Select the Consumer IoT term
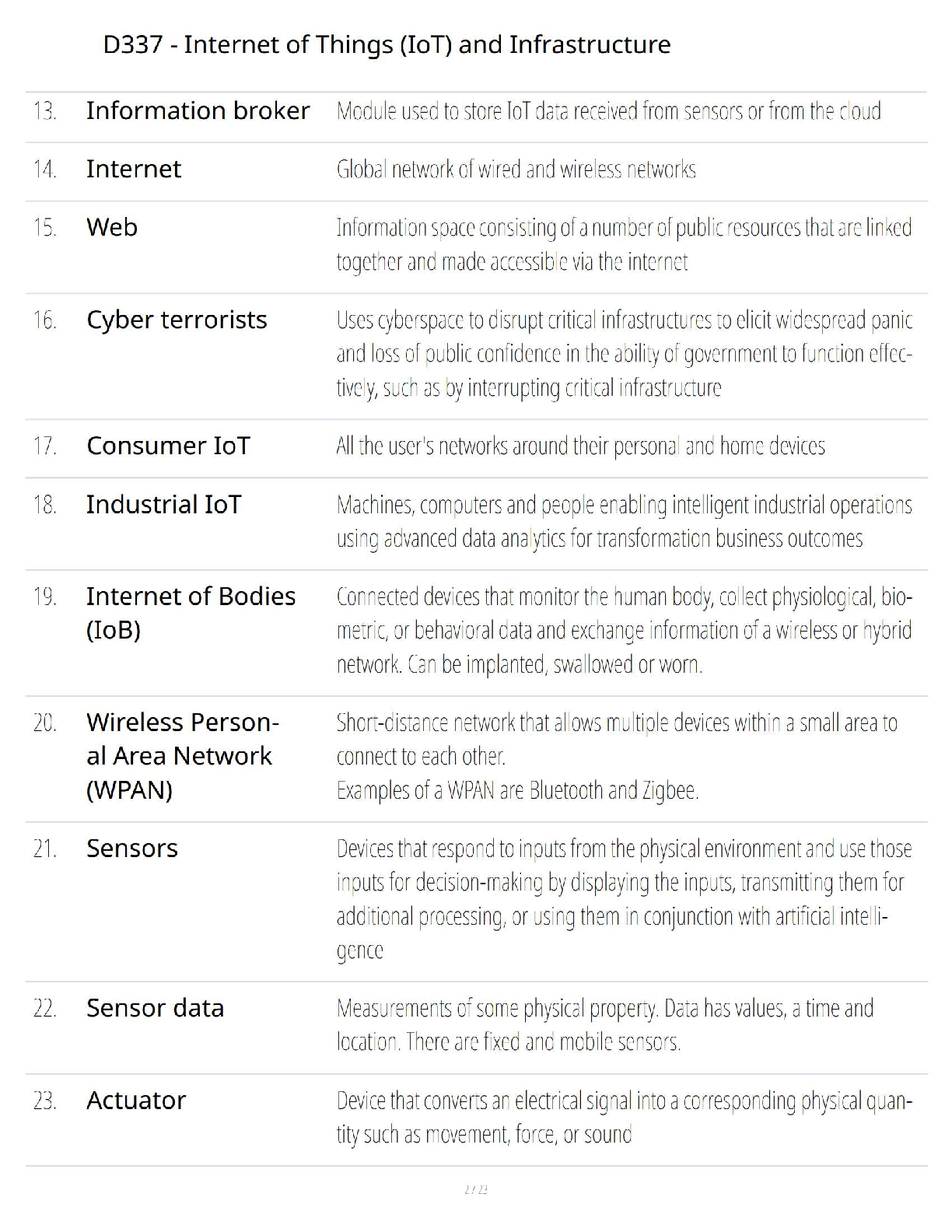The width and height of the screenshot is (952, 1232). click(168, 446)
